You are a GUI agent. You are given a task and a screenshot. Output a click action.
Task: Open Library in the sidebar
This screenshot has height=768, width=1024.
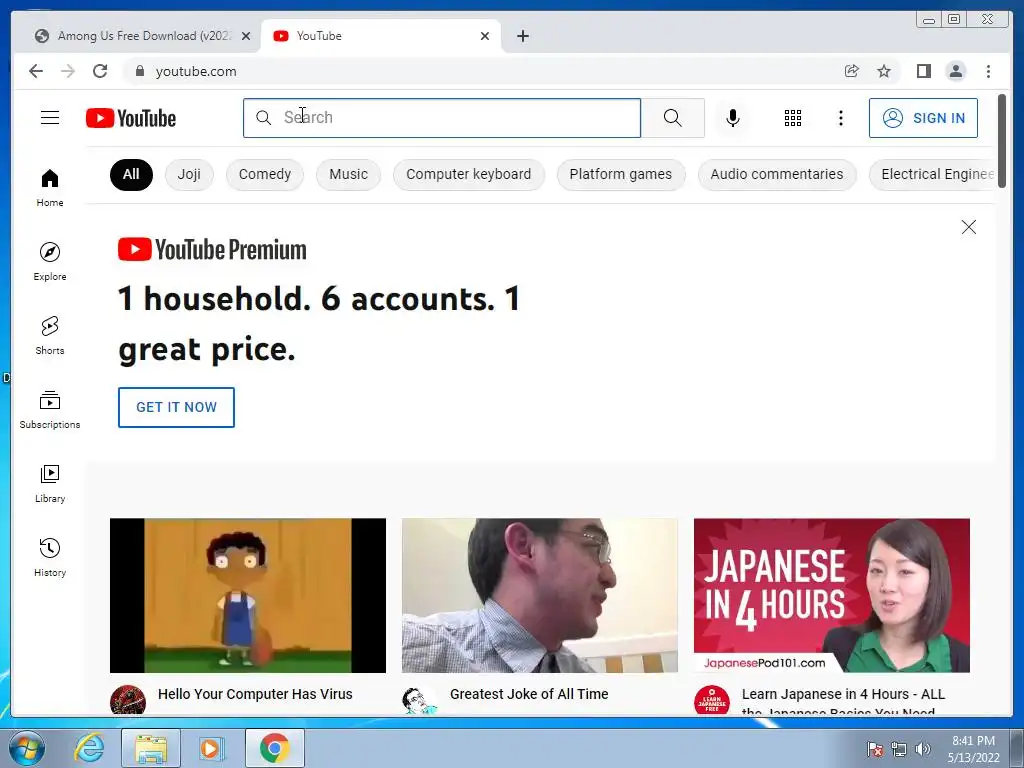[x=50, y=483]
